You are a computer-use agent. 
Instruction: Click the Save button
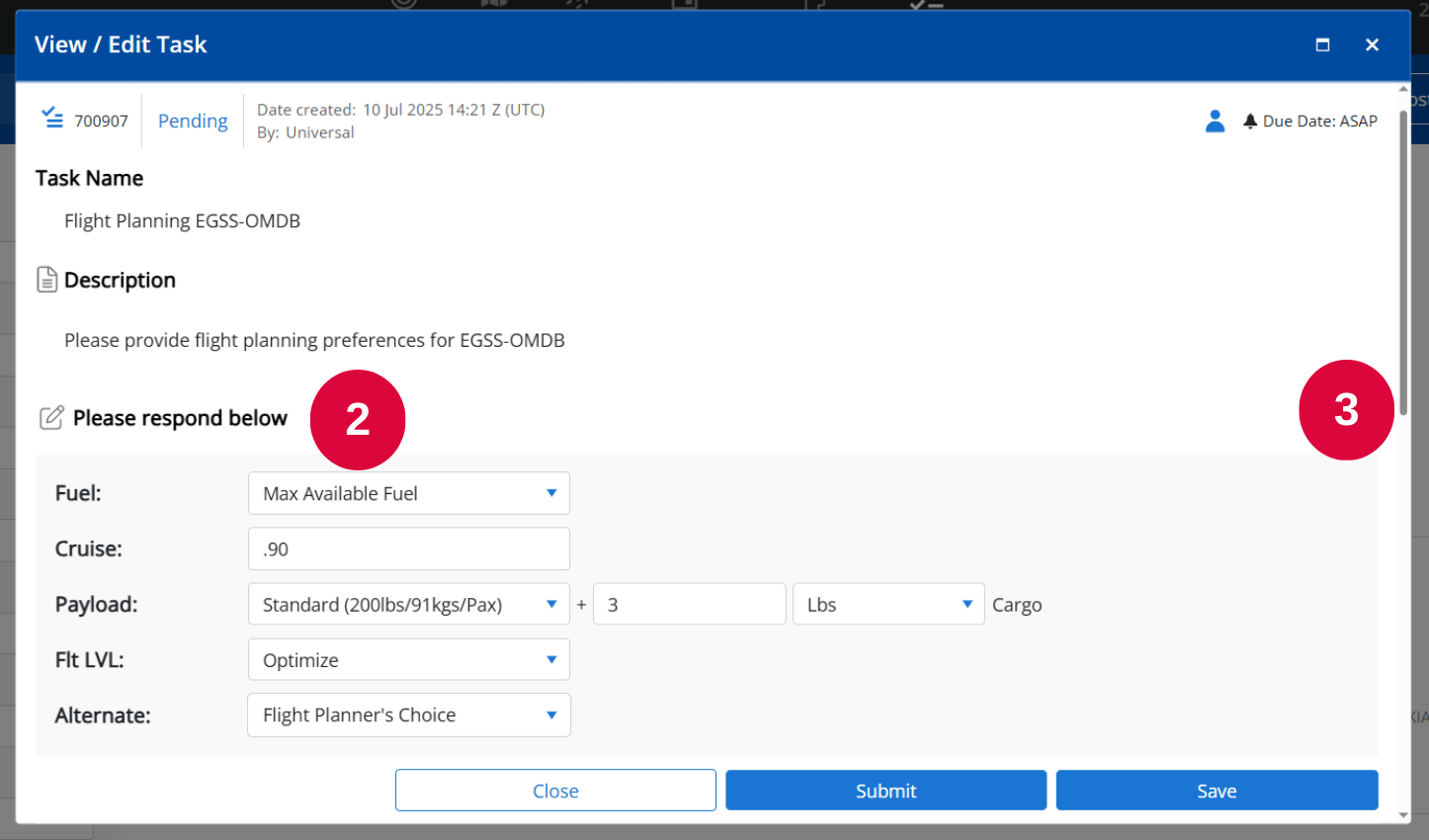[x=1217, y=791]
